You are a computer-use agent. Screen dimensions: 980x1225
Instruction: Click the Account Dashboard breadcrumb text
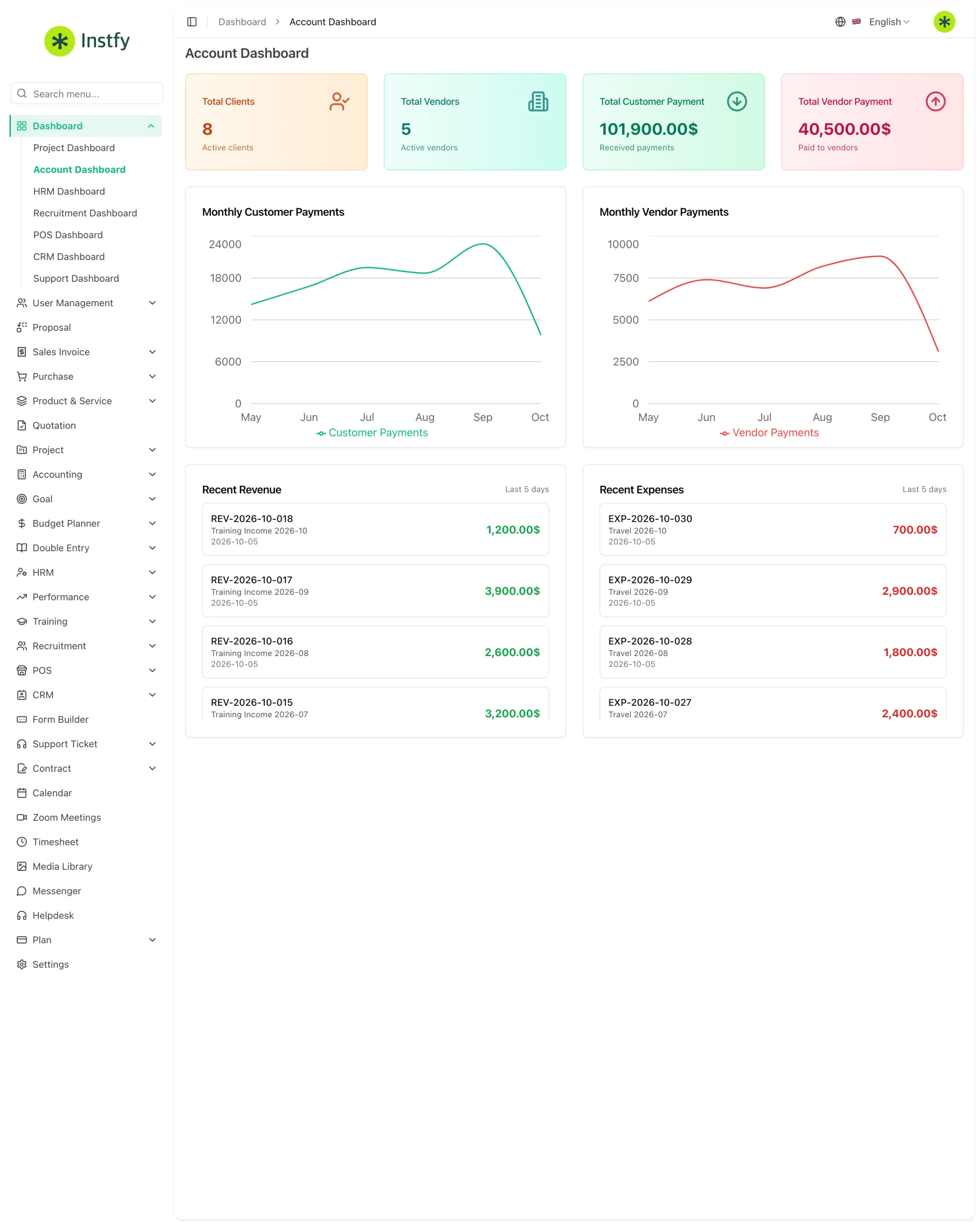click(333, 22)
